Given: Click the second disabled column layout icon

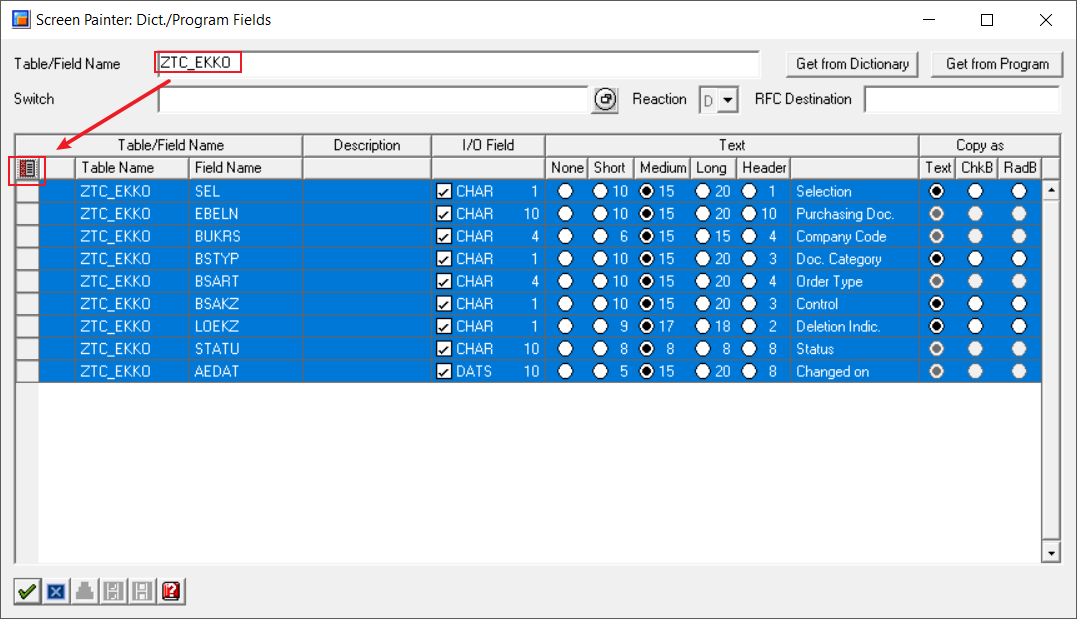Looking at the screenshot, I should (142, 591).
